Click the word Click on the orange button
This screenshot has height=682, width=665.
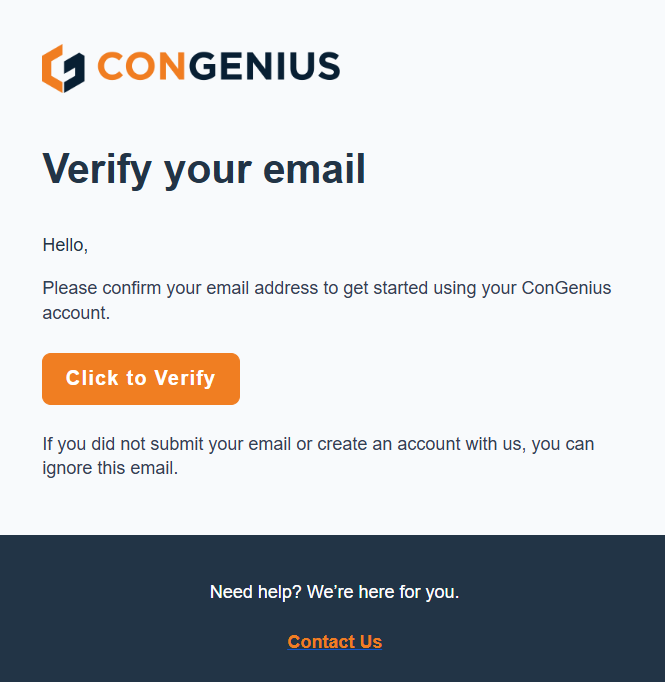tap(92, 378)
